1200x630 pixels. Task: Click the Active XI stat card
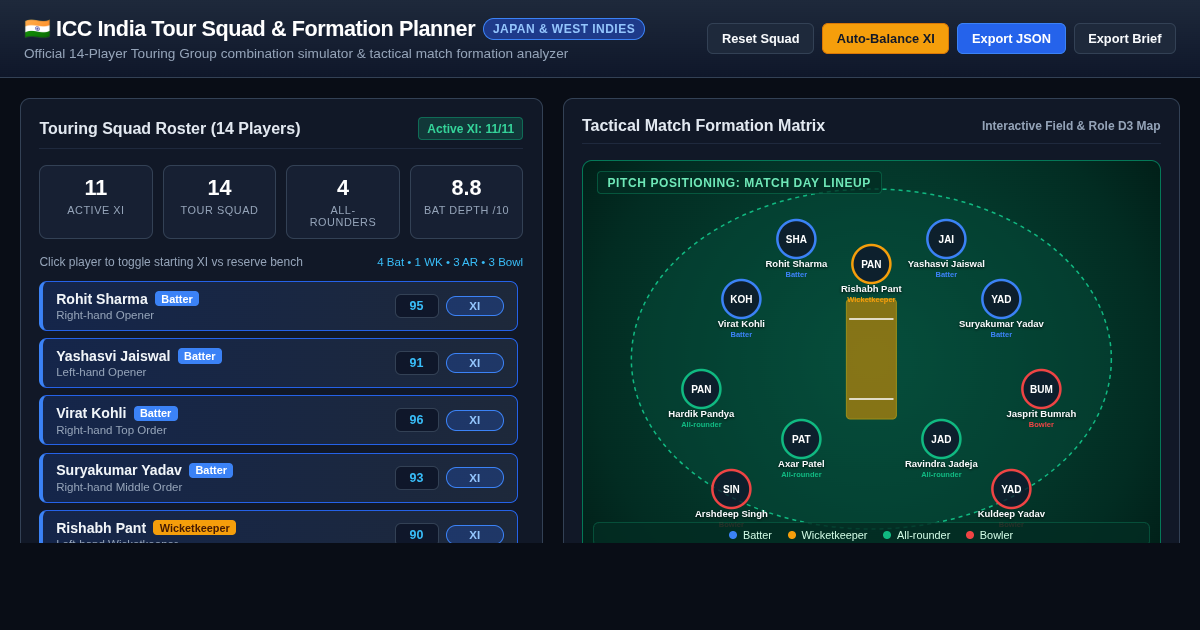coord(96,202)
